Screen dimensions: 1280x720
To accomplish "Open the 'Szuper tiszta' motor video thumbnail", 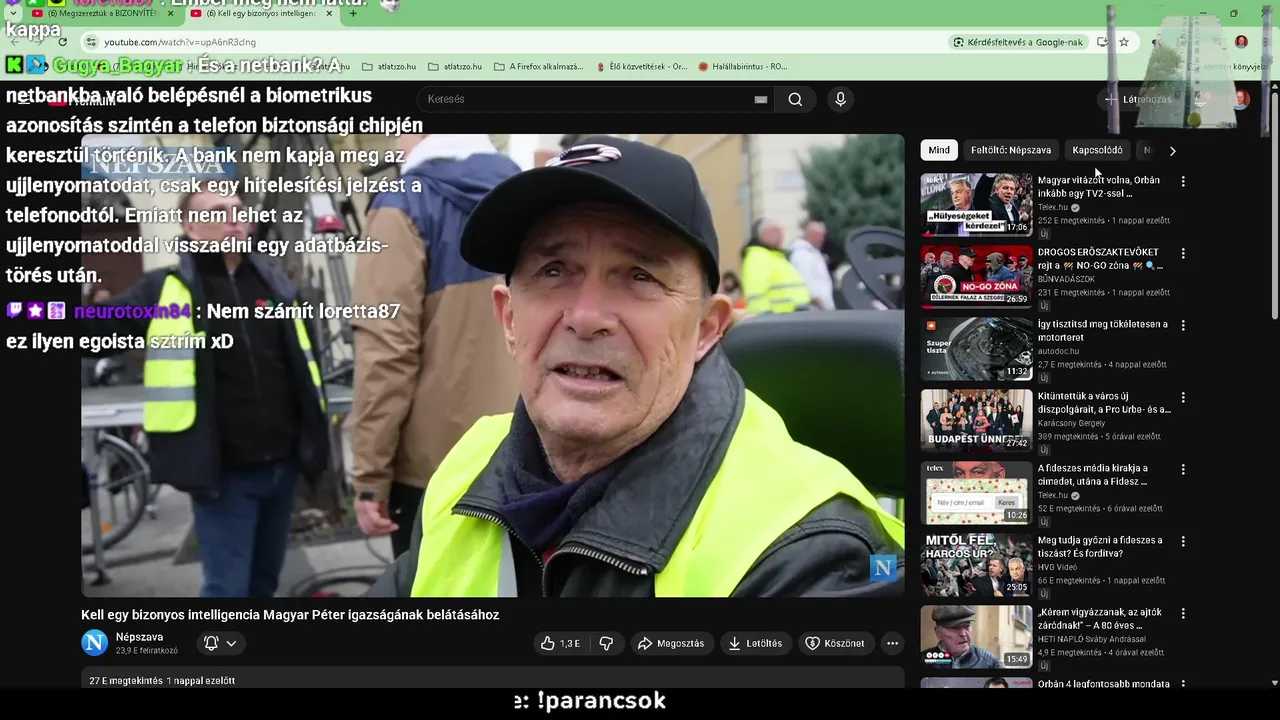I will pyautogui.click(x=976, y=349).
